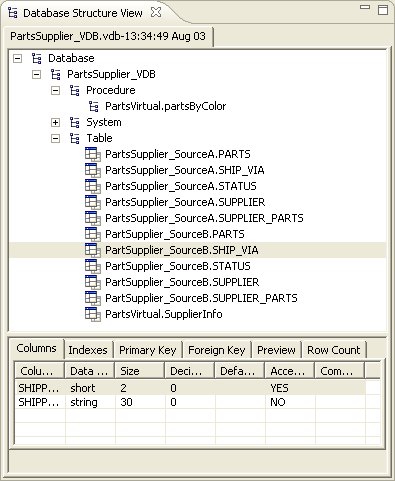Minimize the Database Structure View panel
The image size is (395, 481).
[x=365, y=7]
